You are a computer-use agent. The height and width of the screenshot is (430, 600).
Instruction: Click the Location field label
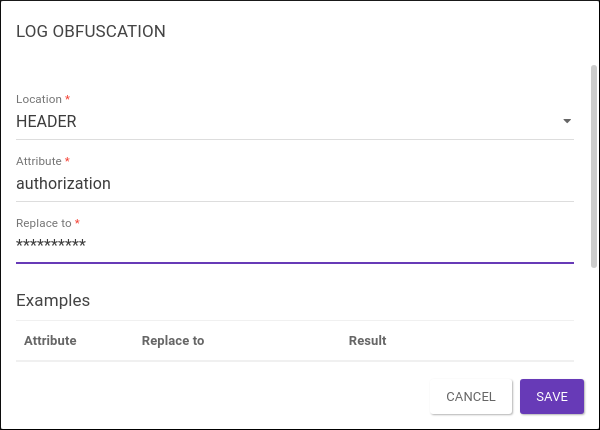(x=39, y=100)
